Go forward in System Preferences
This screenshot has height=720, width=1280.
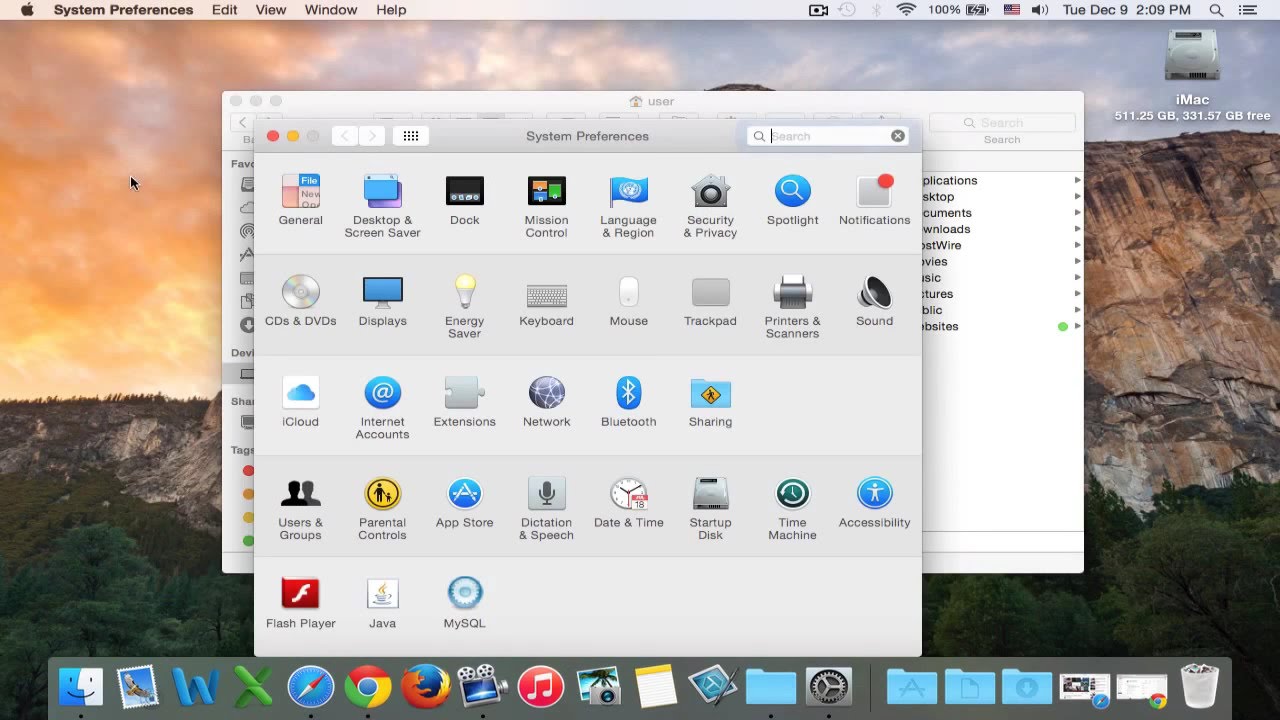[x=372, y=136]
